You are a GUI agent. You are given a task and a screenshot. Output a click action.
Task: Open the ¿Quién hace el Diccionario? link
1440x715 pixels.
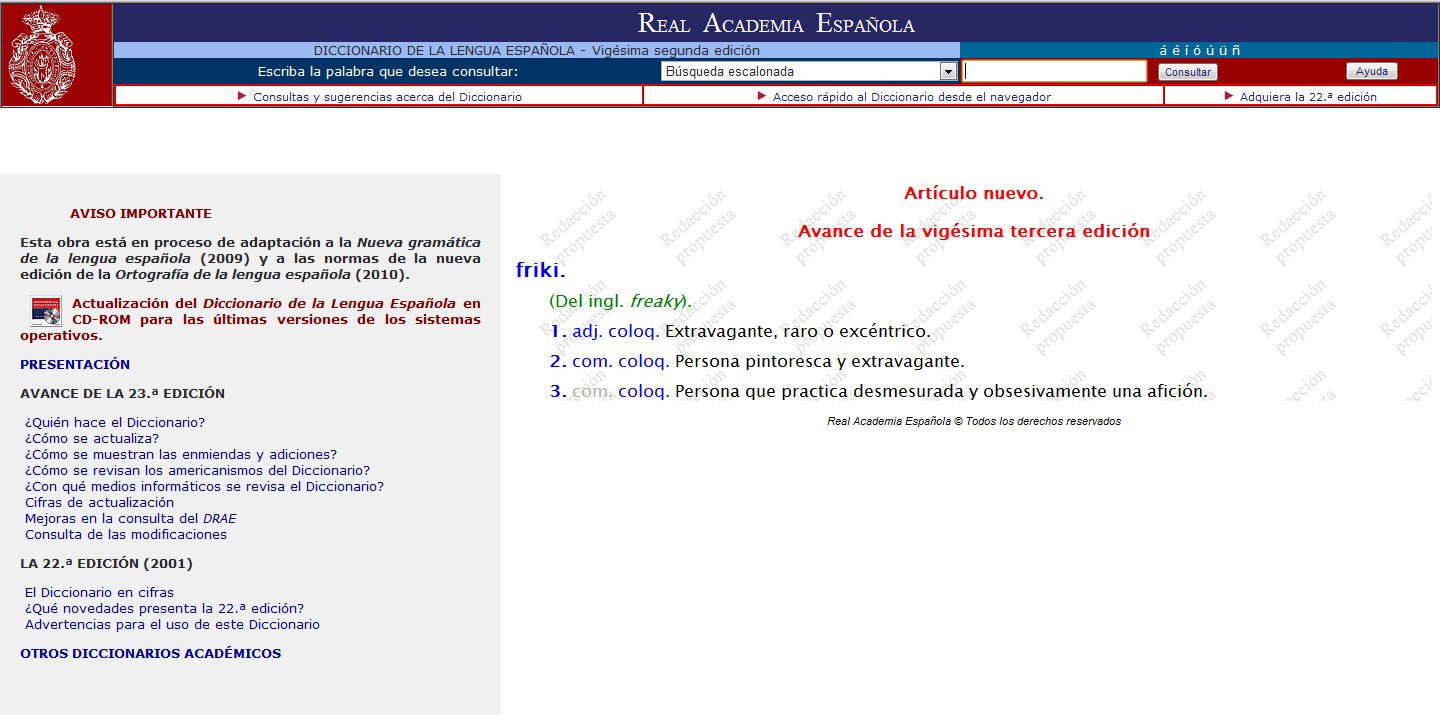(x=115, y=423)
